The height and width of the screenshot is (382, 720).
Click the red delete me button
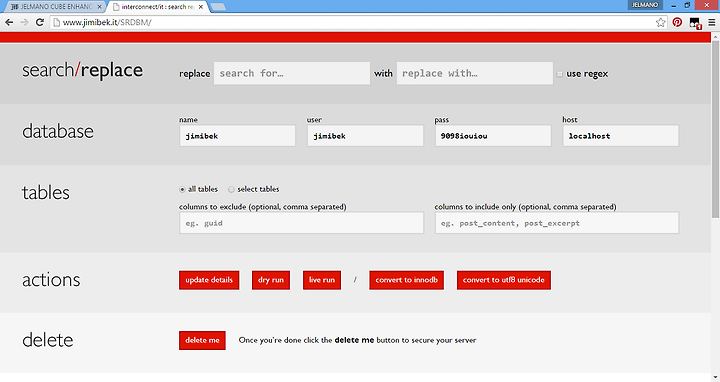pos(202,340)
